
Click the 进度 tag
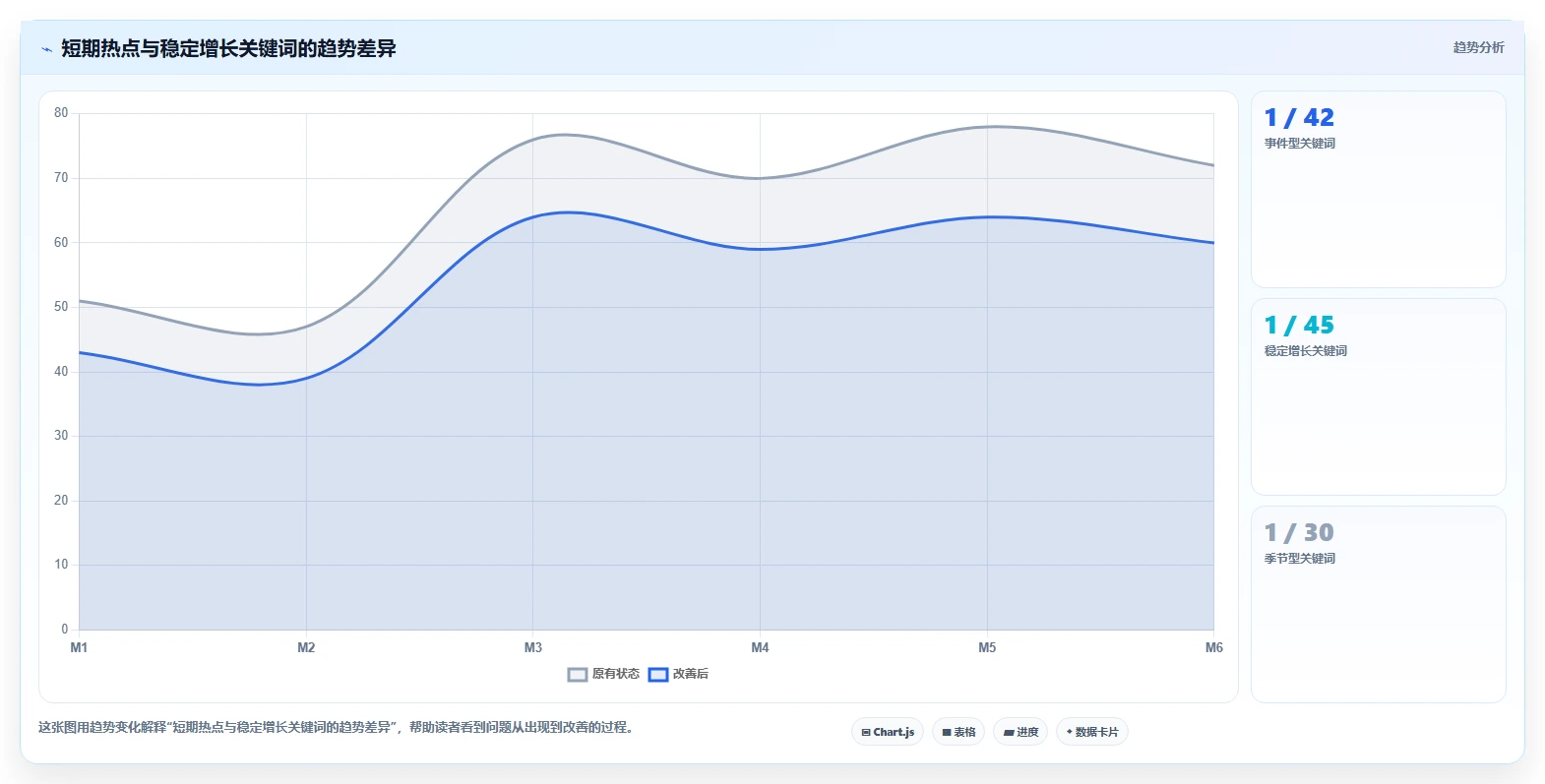1020,732
